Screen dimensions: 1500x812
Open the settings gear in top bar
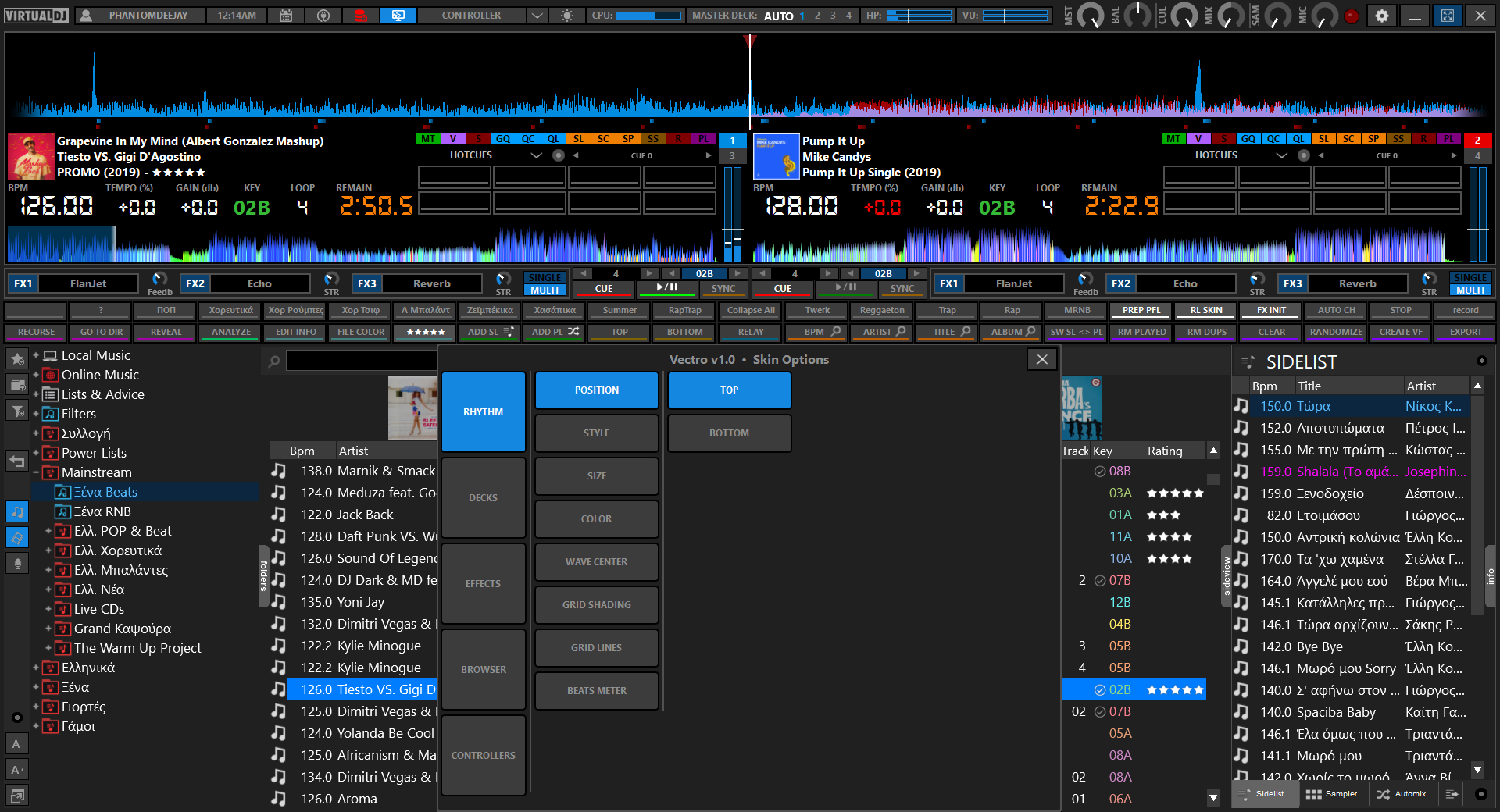click(1381, 16)
